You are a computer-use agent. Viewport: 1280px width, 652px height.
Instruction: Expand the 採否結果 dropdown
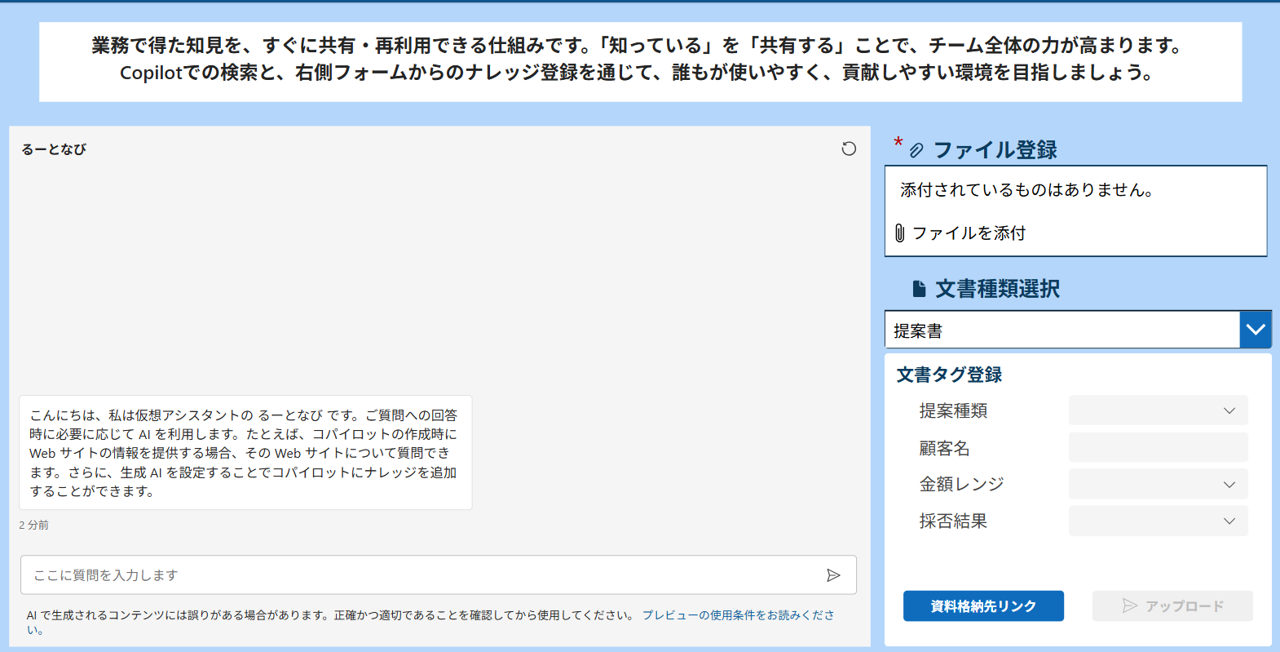pyautogui.click(x=1158, y=521)
